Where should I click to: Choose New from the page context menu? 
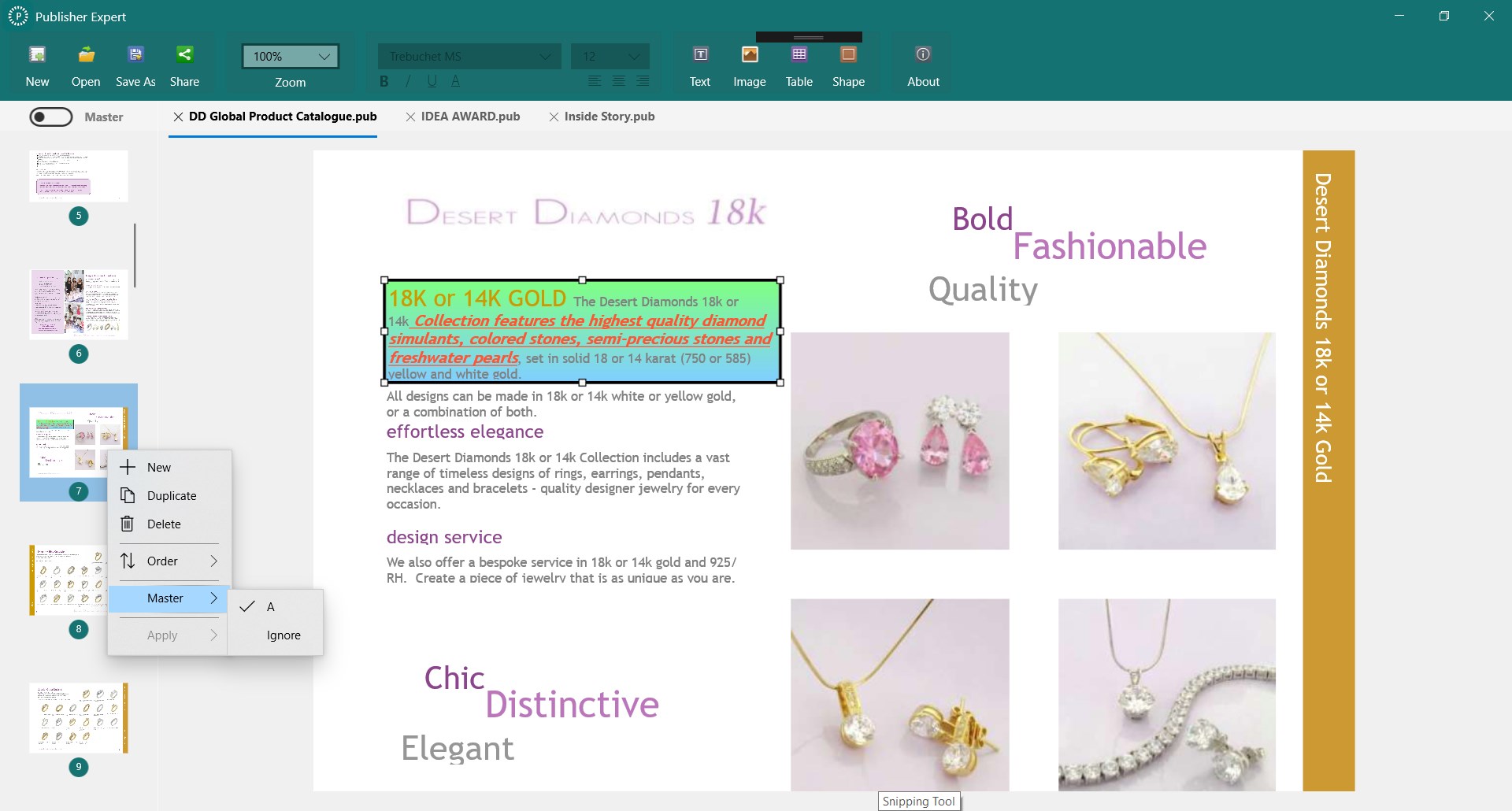pos(169,468)
